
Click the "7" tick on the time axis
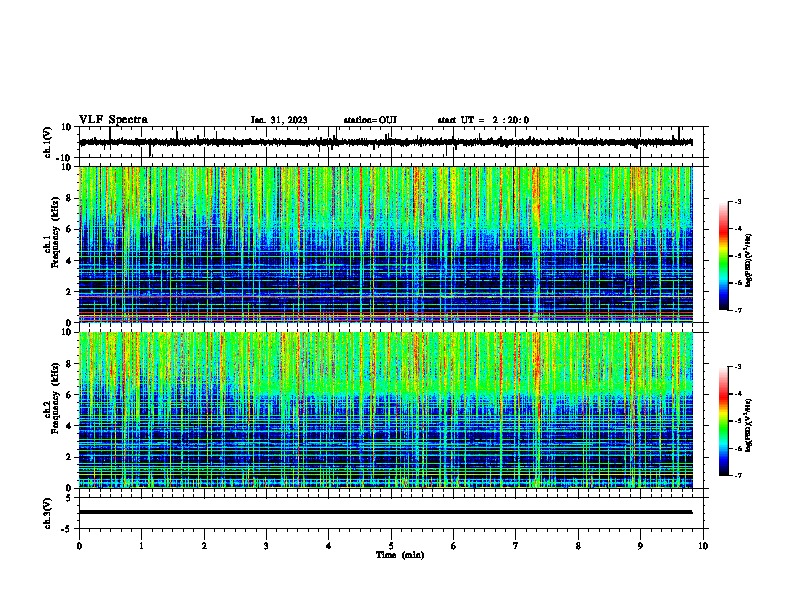click(516, 546)
